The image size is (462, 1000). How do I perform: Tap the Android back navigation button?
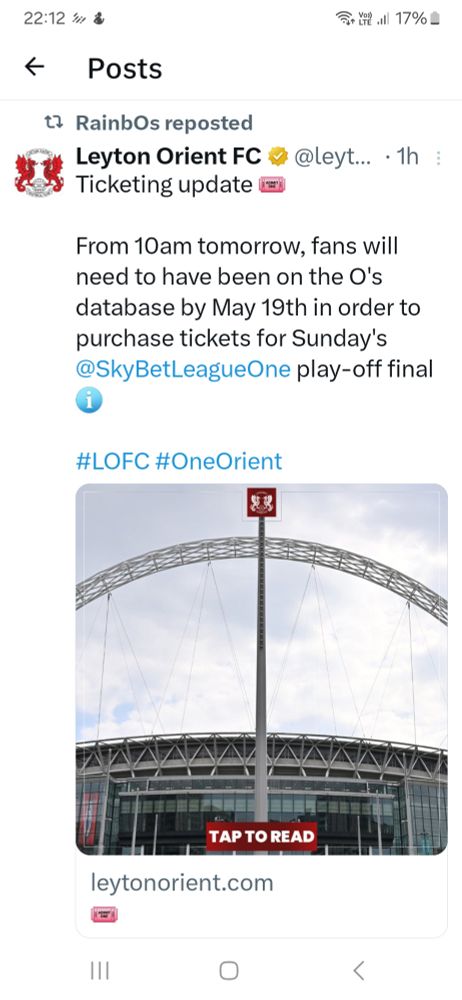359,970
